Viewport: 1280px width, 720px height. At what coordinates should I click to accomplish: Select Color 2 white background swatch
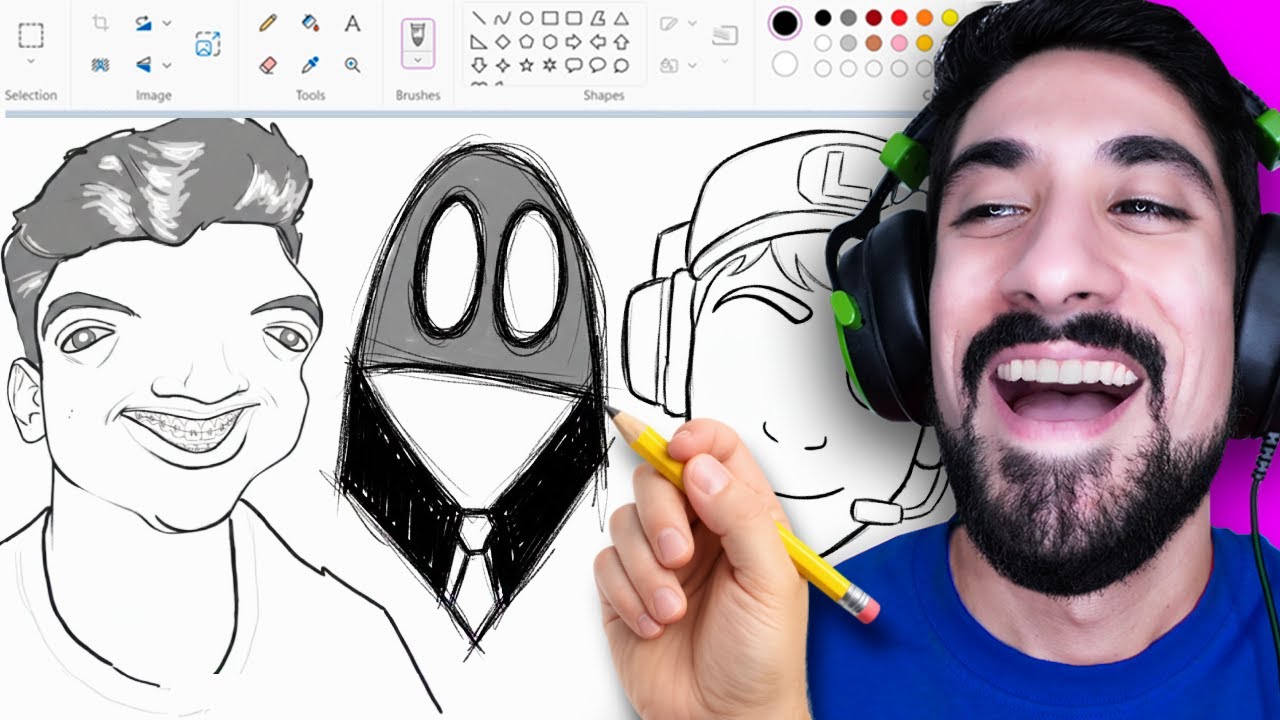[x=785, y=64]
